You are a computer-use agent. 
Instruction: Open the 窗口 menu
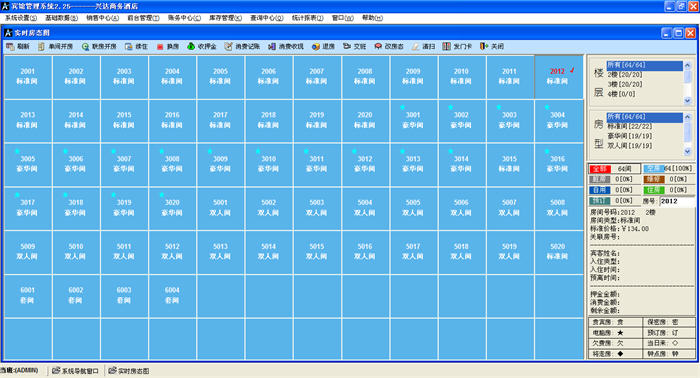tap(342, 18)
